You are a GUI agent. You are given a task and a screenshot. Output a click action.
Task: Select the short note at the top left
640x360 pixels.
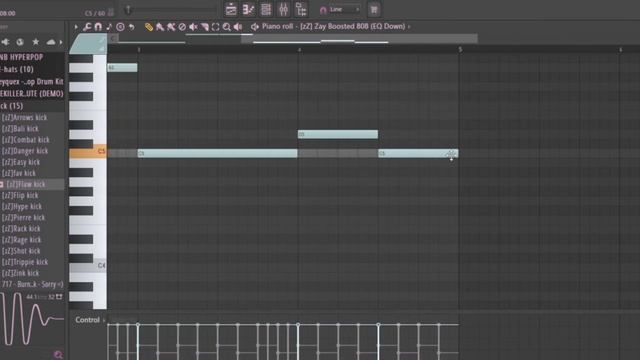[122, 67]
